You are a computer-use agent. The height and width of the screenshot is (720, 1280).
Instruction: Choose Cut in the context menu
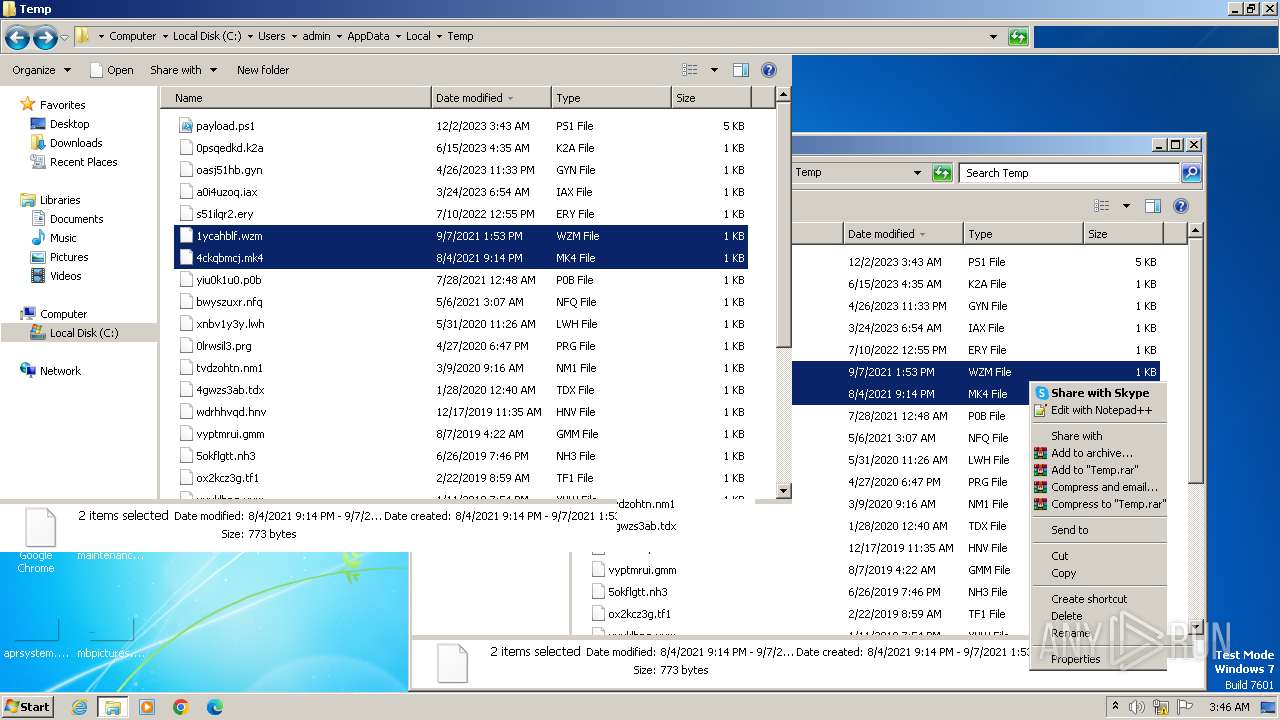pos(1099,556)
